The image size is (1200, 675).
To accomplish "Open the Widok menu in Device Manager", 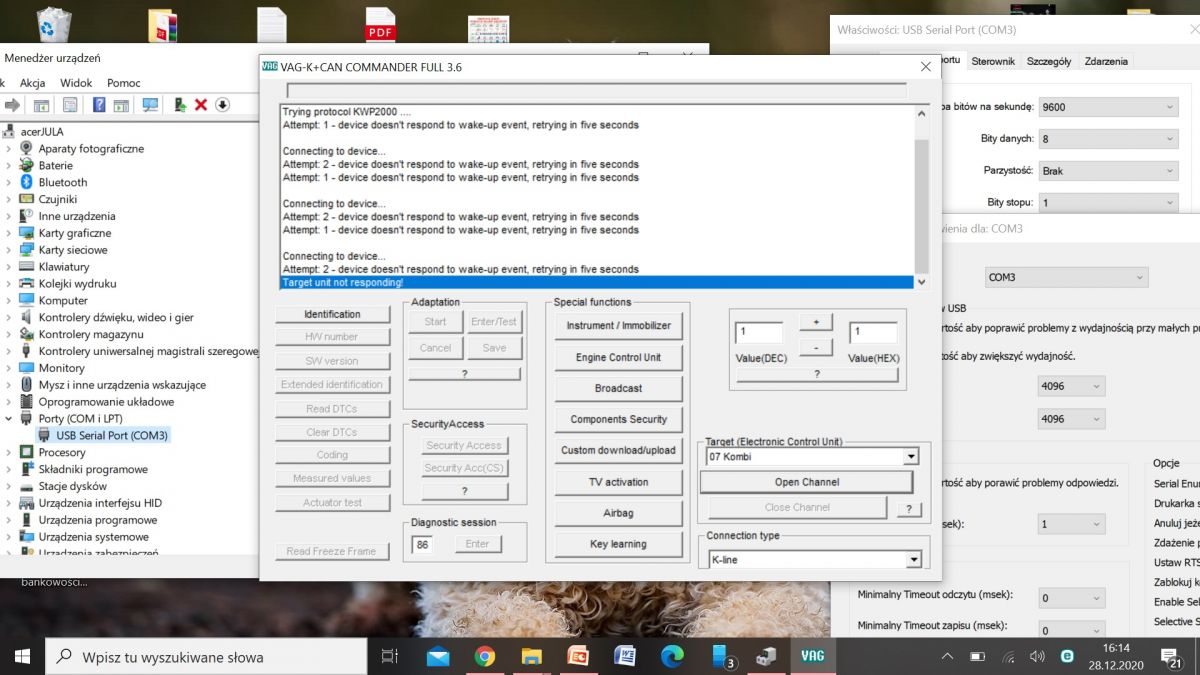I will 76,83.
